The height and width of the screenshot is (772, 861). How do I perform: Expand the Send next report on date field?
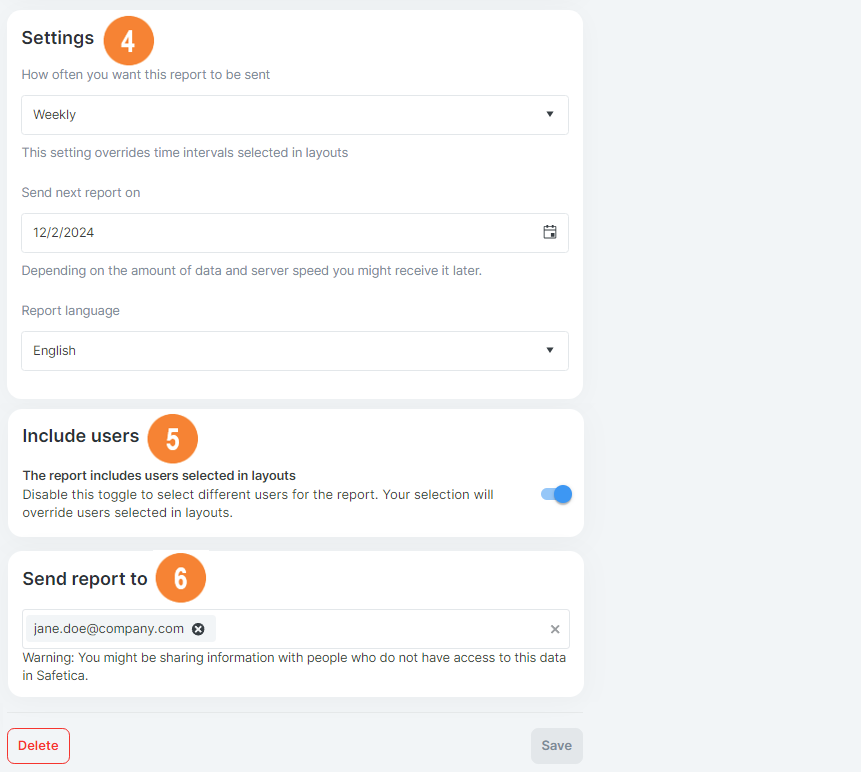(295, 231)
